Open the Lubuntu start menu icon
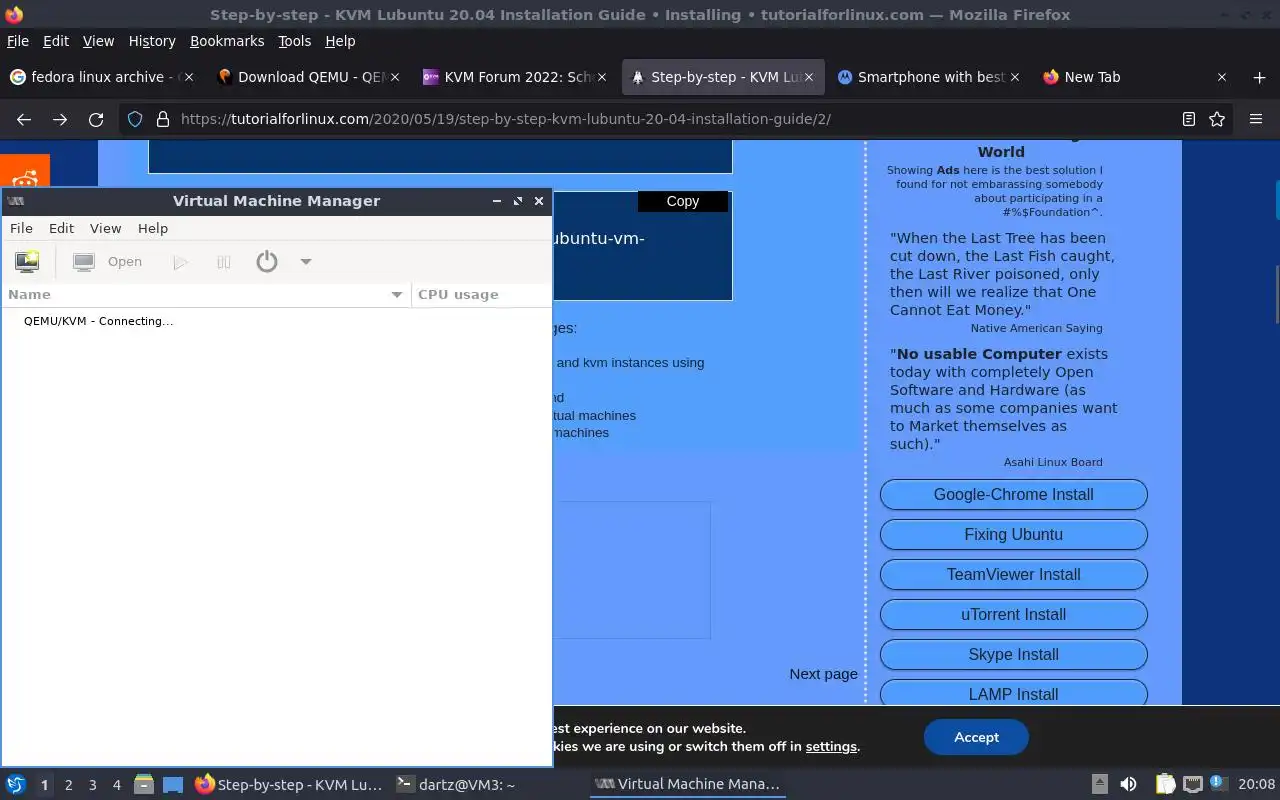 (x=16, y=785)
